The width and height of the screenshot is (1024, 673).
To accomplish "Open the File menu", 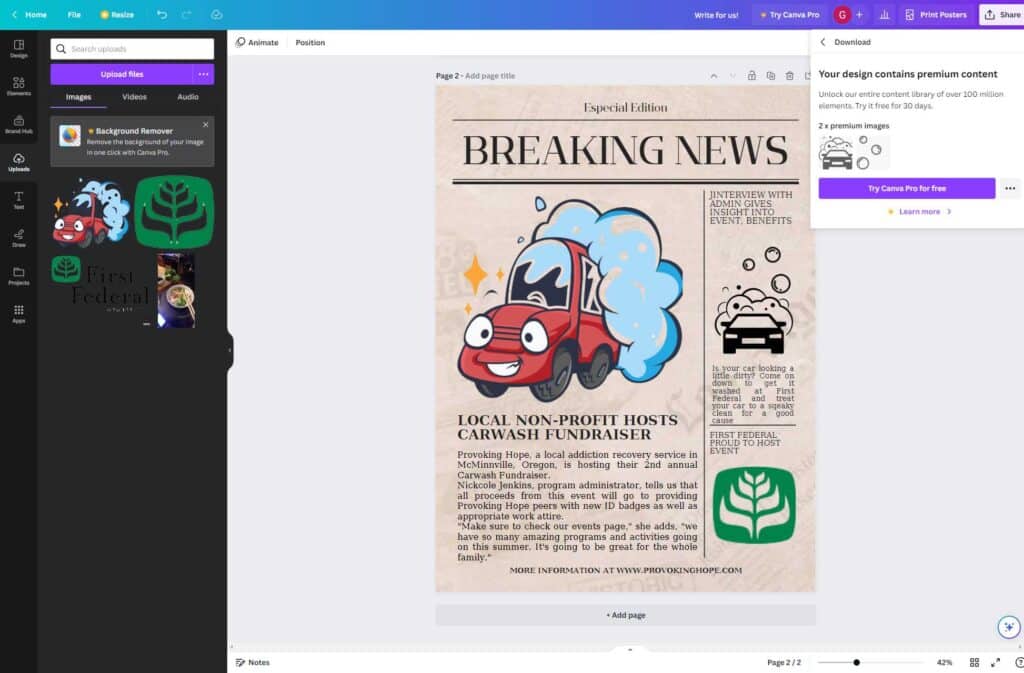I will pos(74,15).
